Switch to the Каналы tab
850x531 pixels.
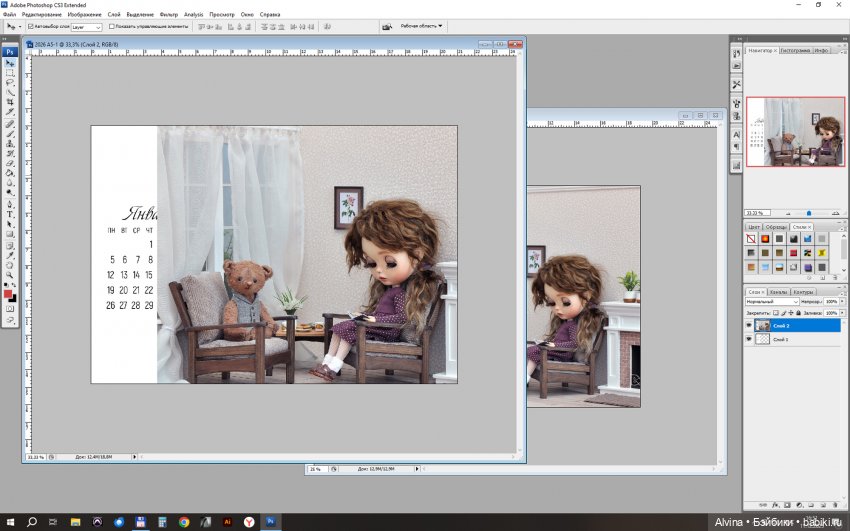coord(778,292)
